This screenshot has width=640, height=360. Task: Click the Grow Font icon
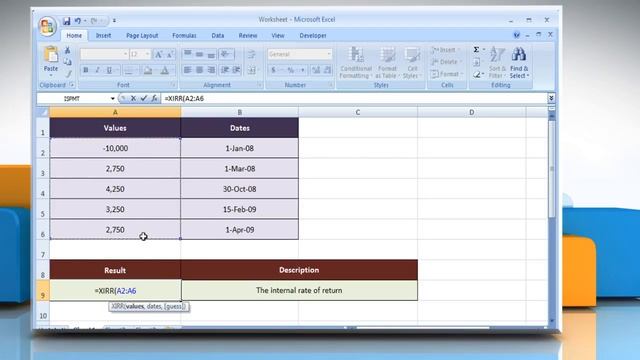(x=159, y=54)
